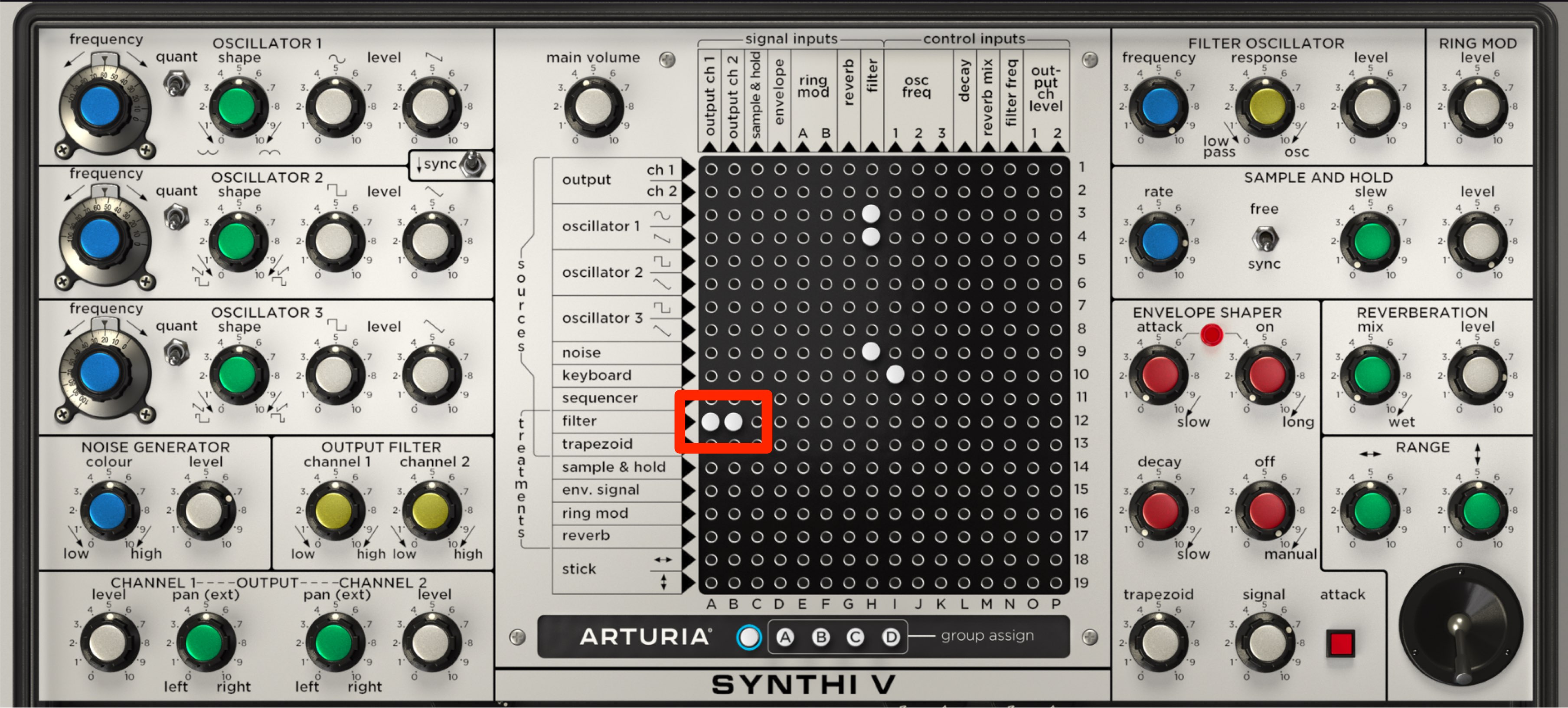Click Filter Oscillator blue frequency knob
This screenshot has width=1568, height=708.
click(1158, 106)
